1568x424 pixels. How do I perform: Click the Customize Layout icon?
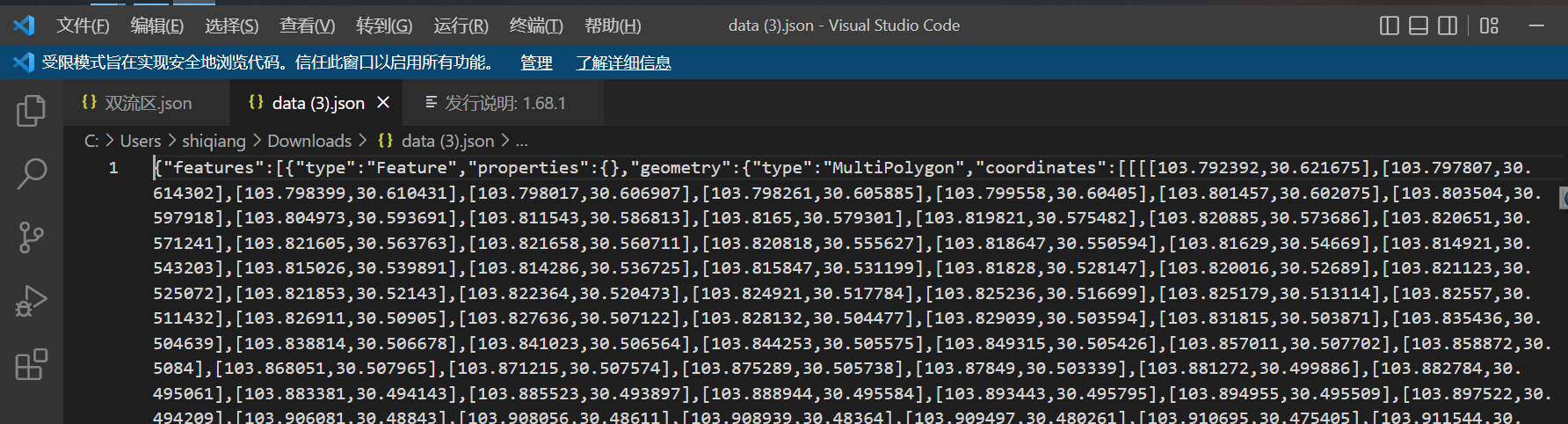click(x=1489, y=26)
